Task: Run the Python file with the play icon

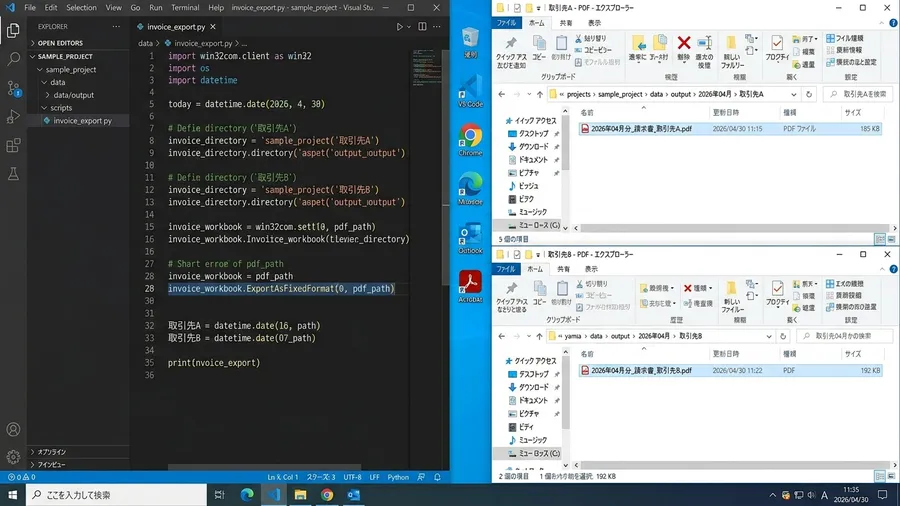Action: (399, 26)
